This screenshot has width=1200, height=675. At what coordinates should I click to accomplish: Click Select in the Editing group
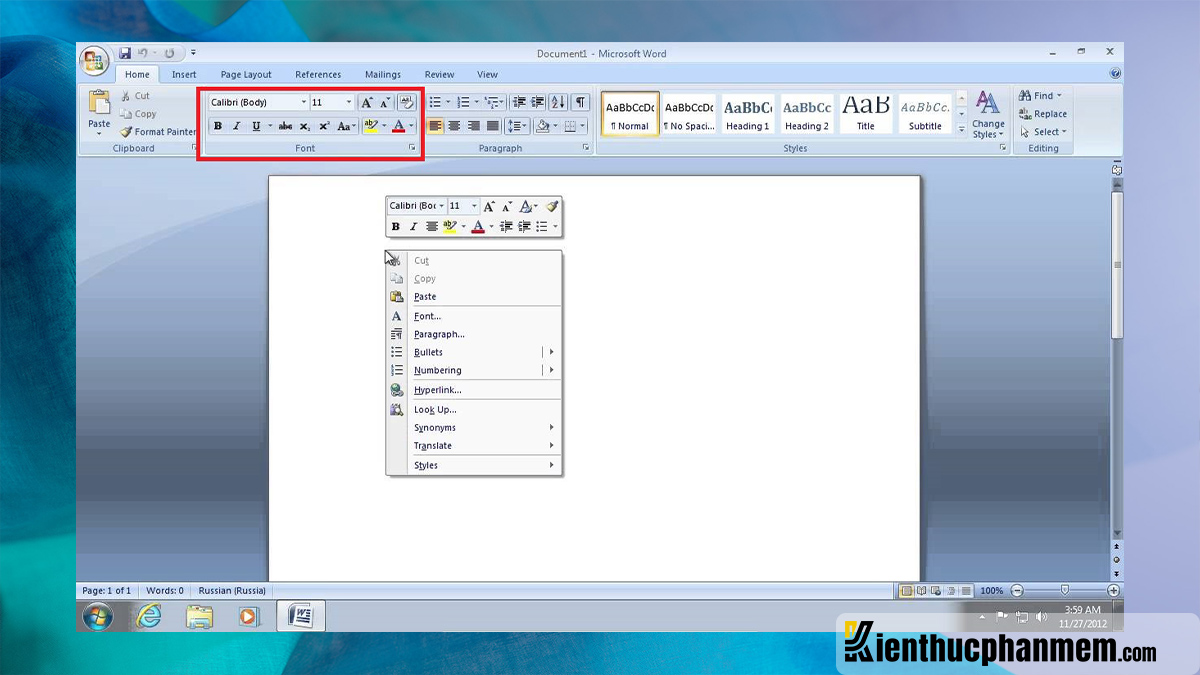pyautogui.click(x=1043, y=132)
